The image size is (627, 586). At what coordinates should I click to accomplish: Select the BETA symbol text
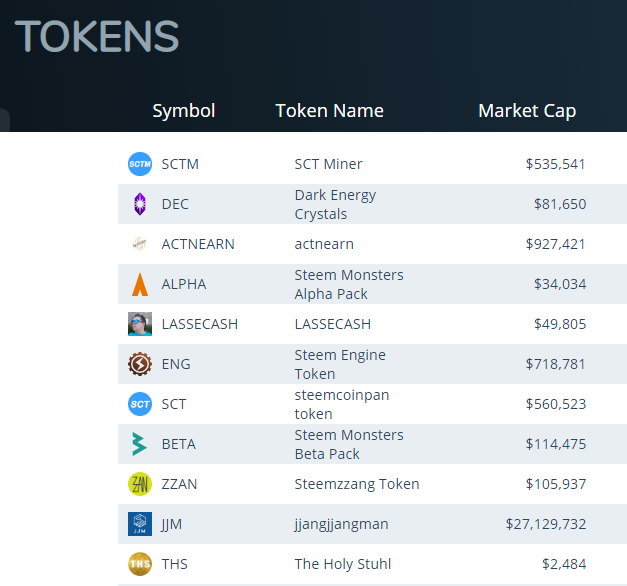(179, 444)
